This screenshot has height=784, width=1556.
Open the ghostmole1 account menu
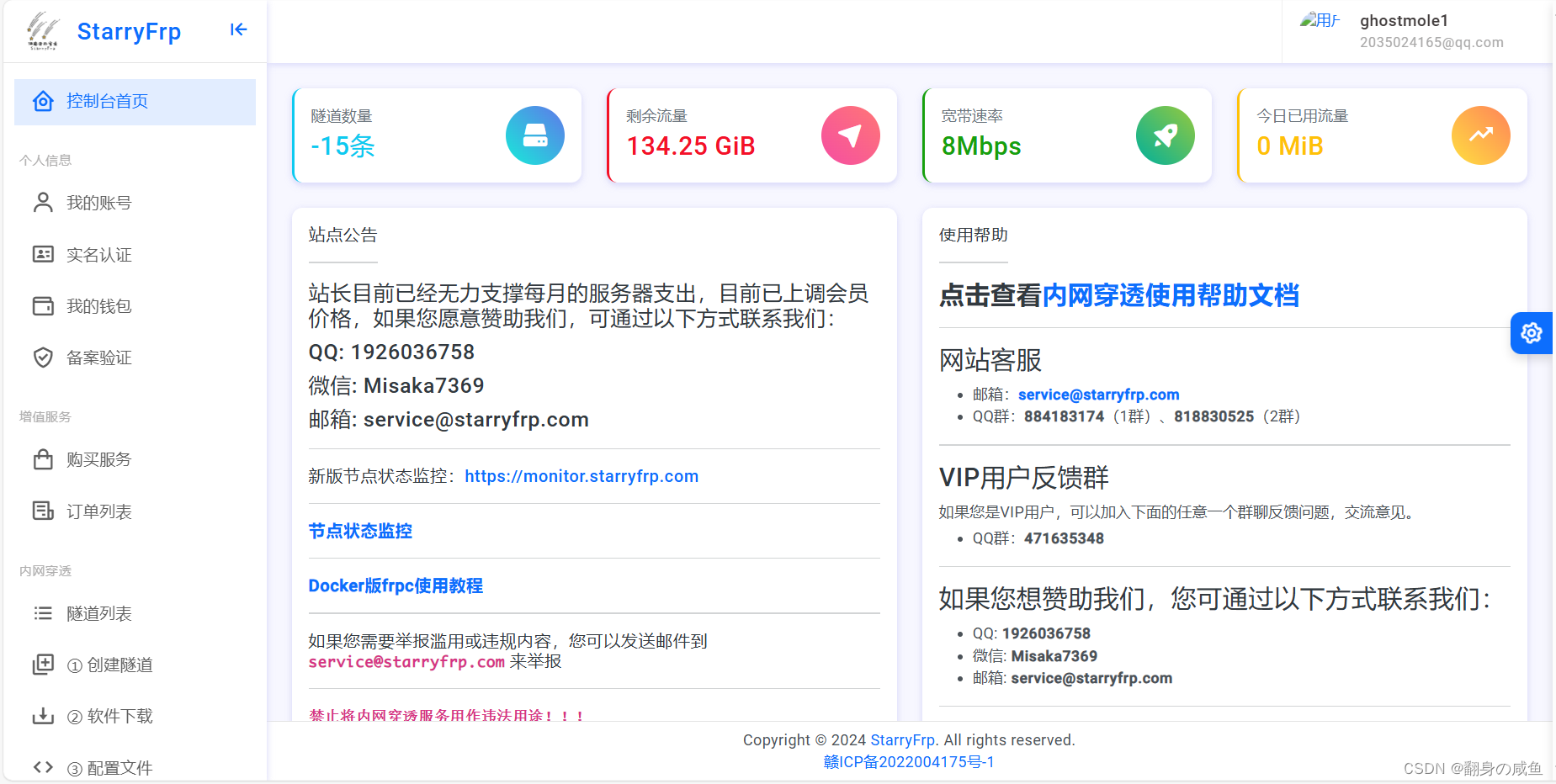[x=1405, y=21]
